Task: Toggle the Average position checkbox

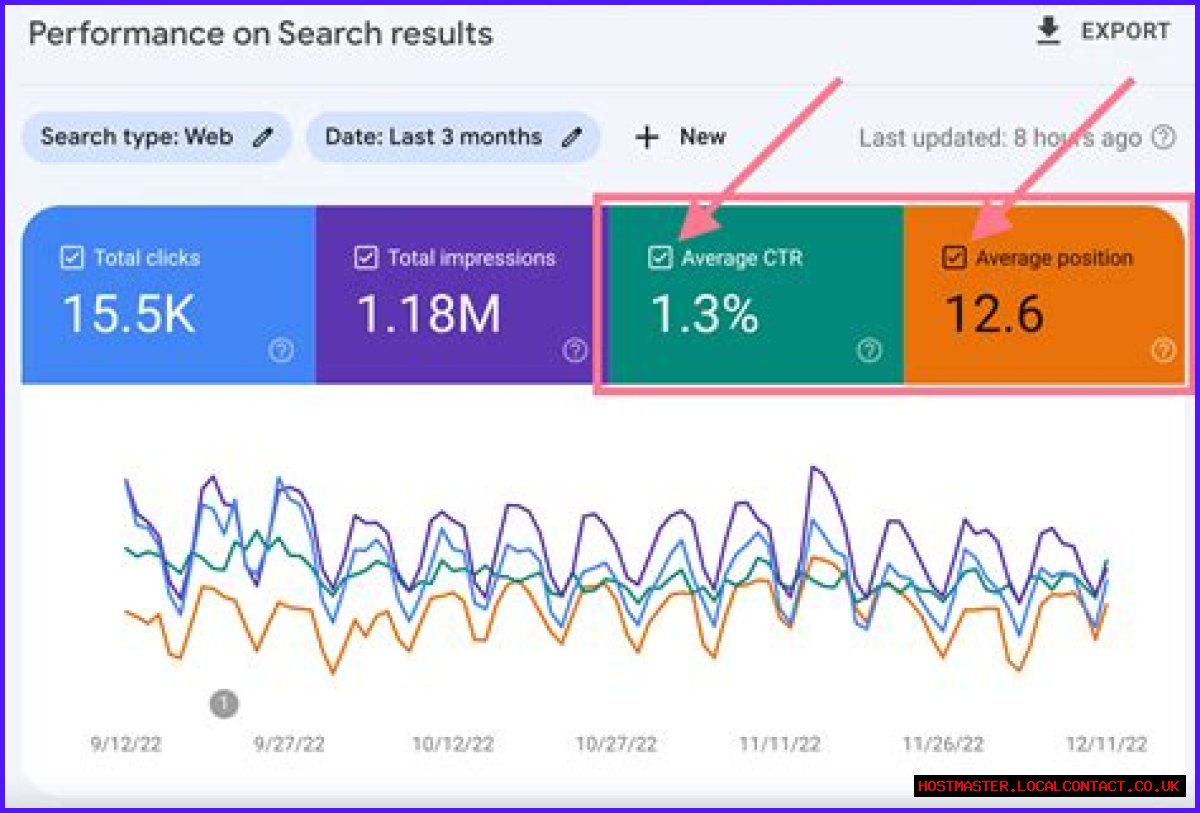Action: coord(954,258)
